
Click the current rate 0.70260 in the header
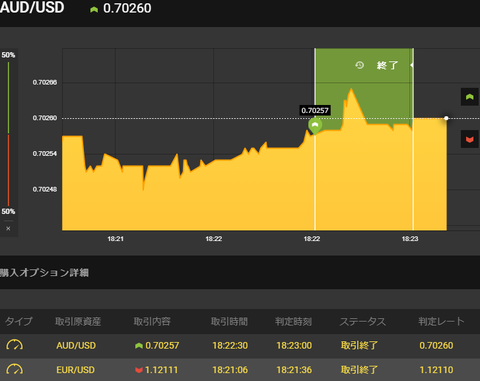click(x=127, y=8)
